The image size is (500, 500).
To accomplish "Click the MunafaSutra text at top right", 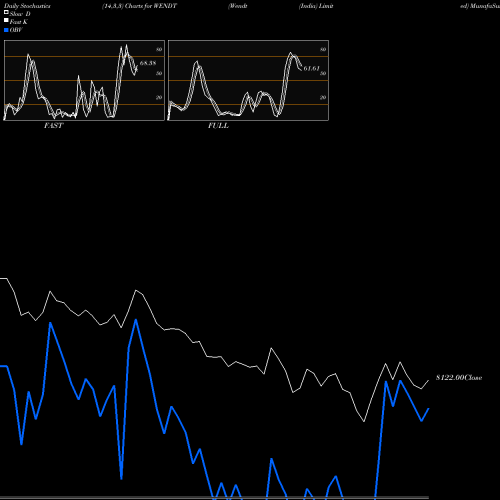I will coord(484,6).
